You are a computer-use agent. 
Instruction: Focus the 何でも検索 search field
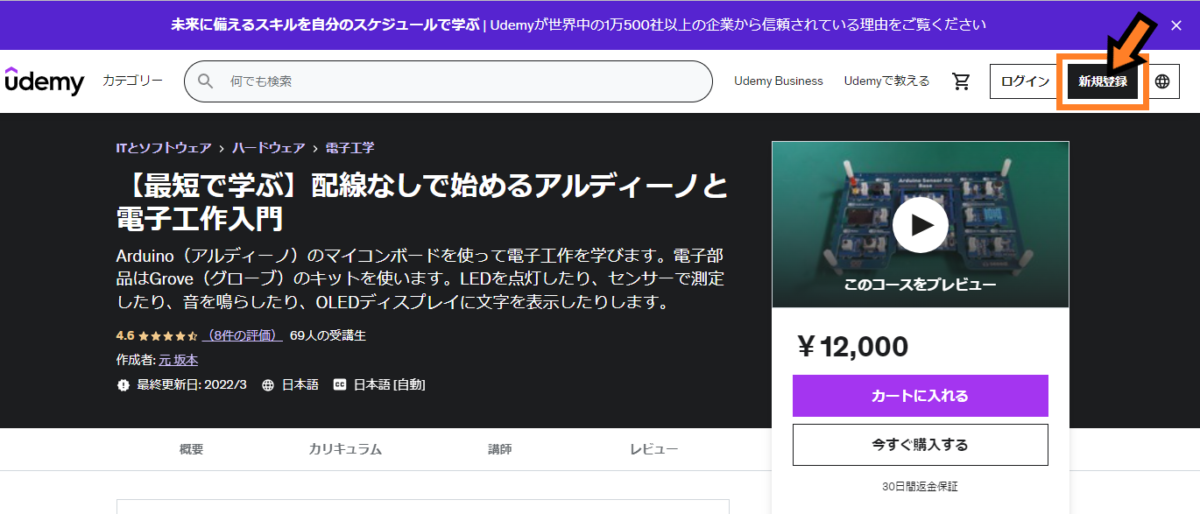[448, 81]
